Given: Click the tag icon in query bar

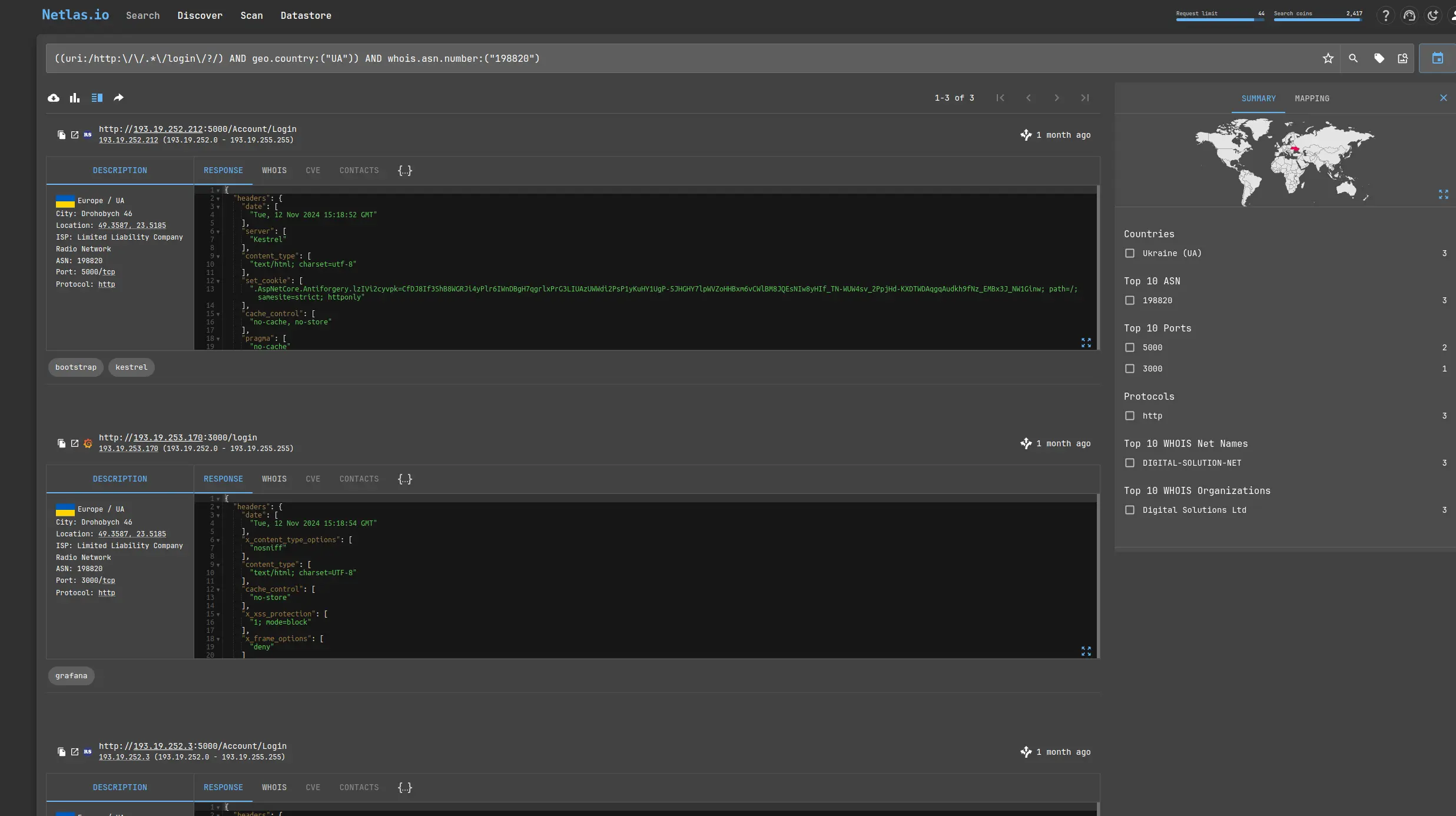Looking at the screenshot, I should [x=1379, y=58].
